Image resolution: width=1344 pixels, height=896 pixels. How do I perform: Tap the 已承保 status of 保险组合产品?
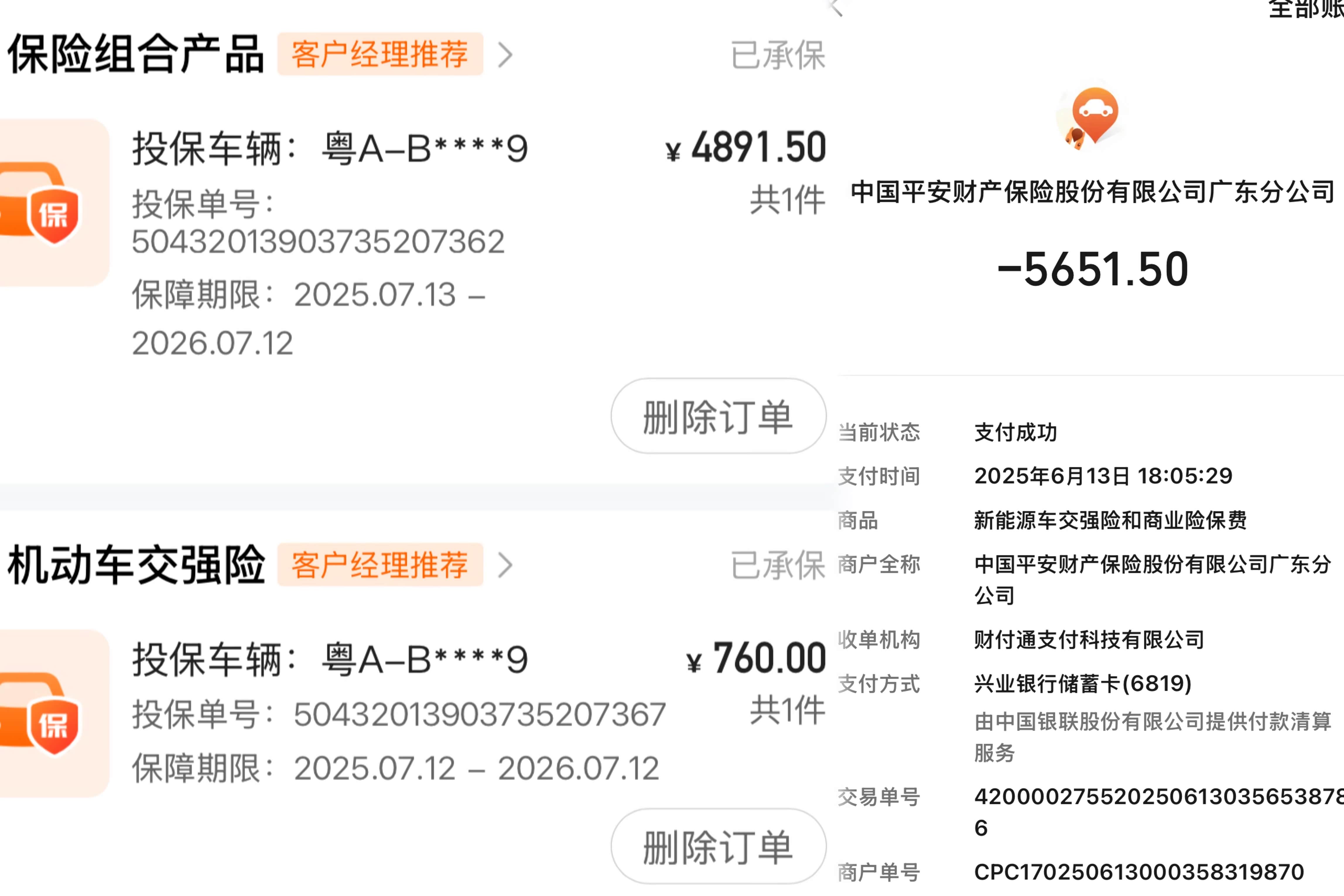click(x=778, y=55)
